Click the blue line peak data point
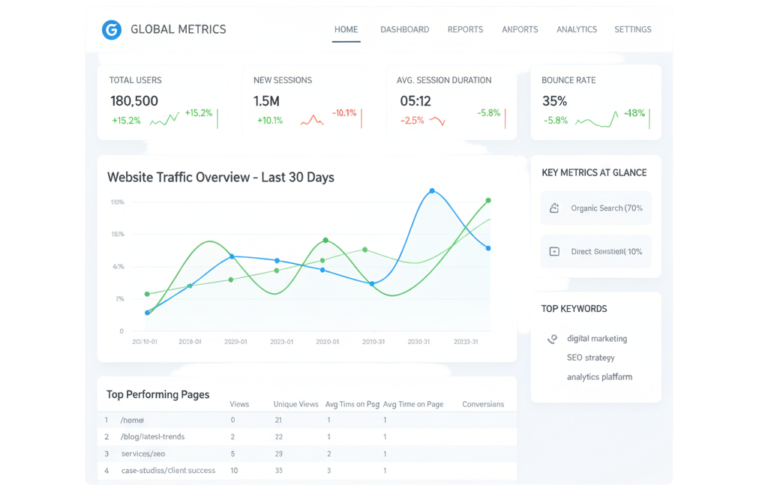 coord(432,190)
